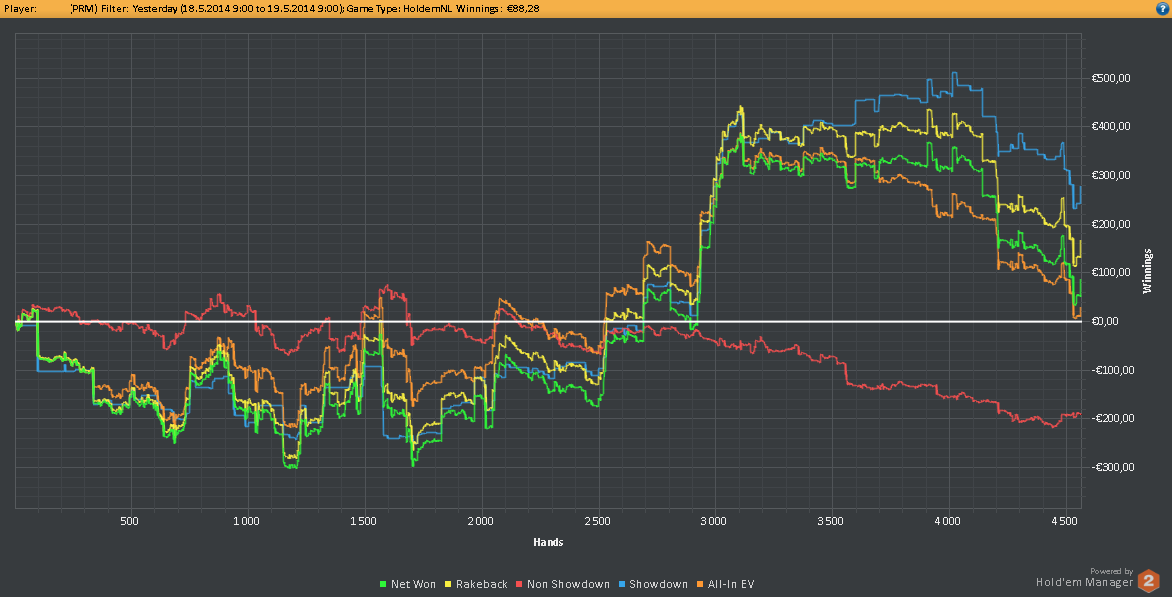Toggle the Showdown series label in legend

(x=658, y=584)
